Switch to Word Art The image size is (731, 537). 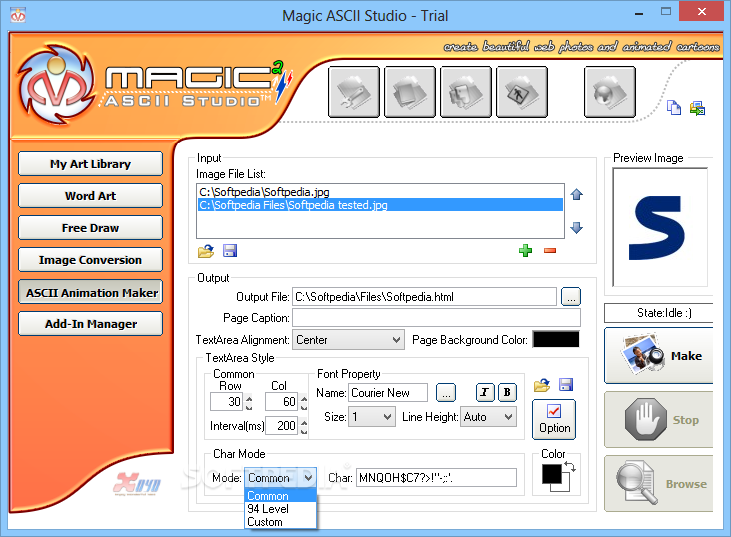(x=90, y=196)
